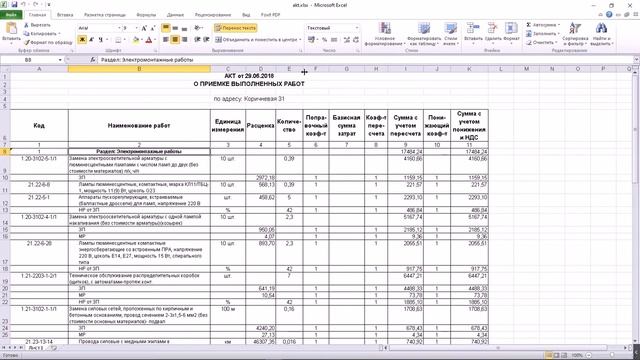The height and width of the screenshot is (360, 640).
Task: Click decrease decimal icon
Action: coord(356,40)
